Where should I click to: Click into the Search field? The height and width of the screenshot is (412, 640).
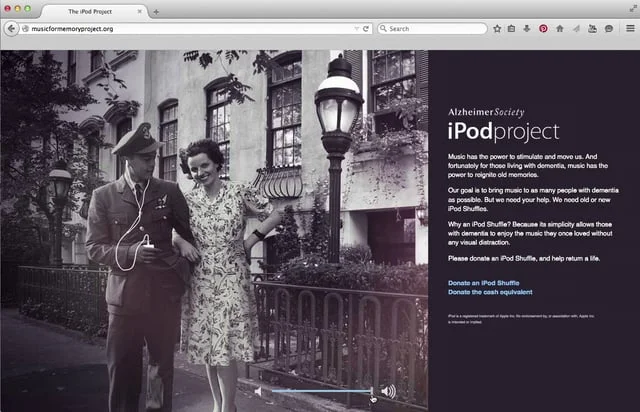click(433, 29)
